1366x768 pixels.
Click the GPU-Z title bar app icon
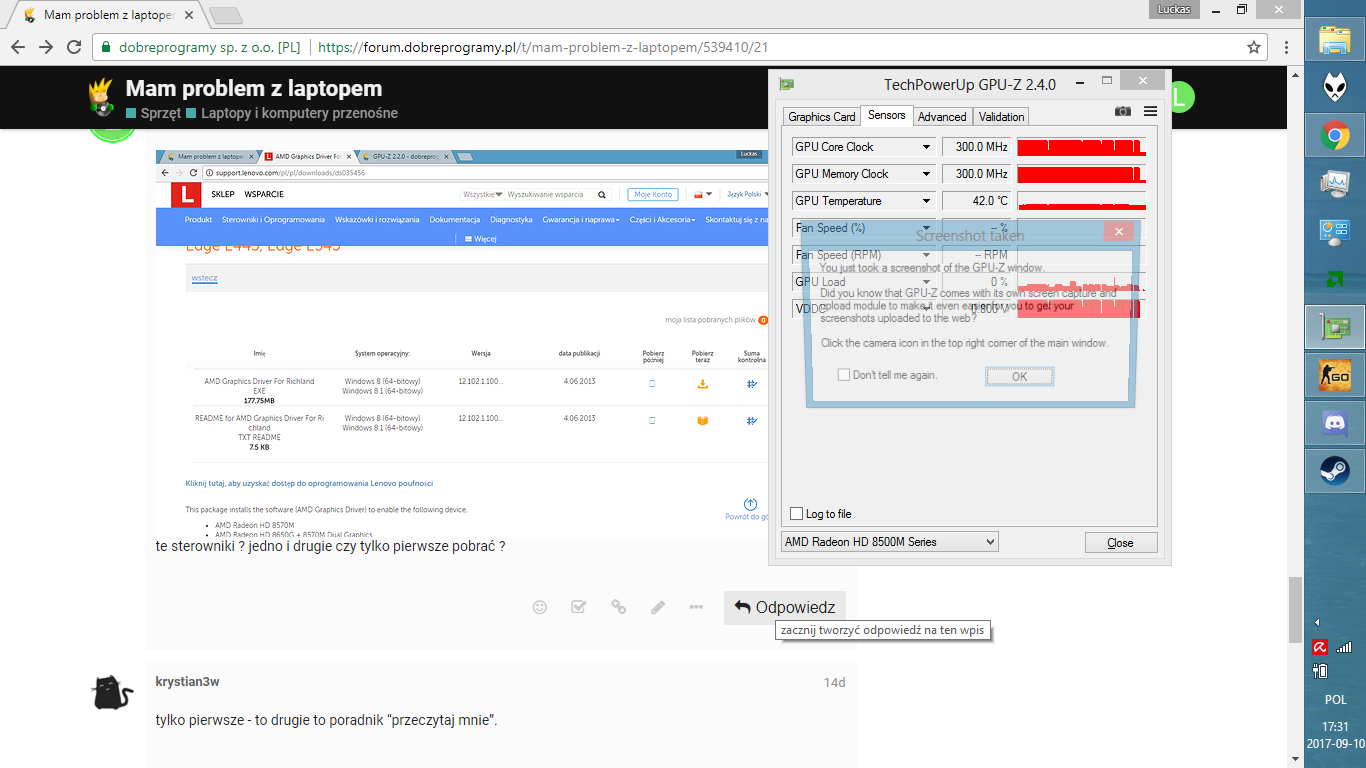coord(787,84)
